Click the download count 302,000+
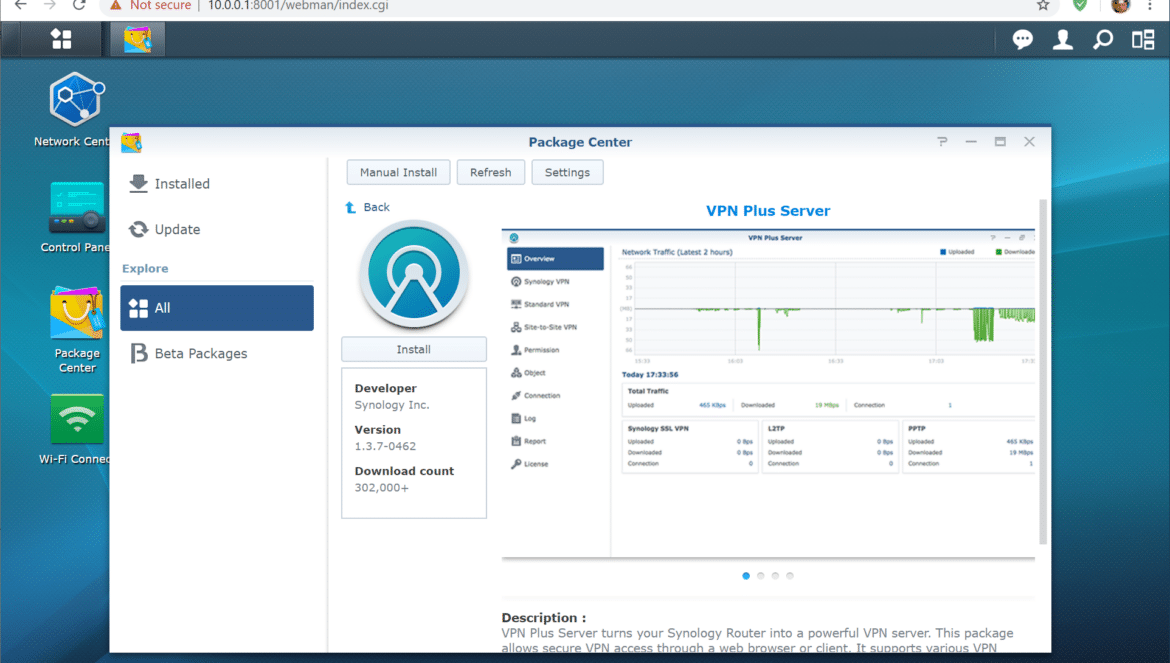This screenshot has height=663, width=1170. coord(381,488)
